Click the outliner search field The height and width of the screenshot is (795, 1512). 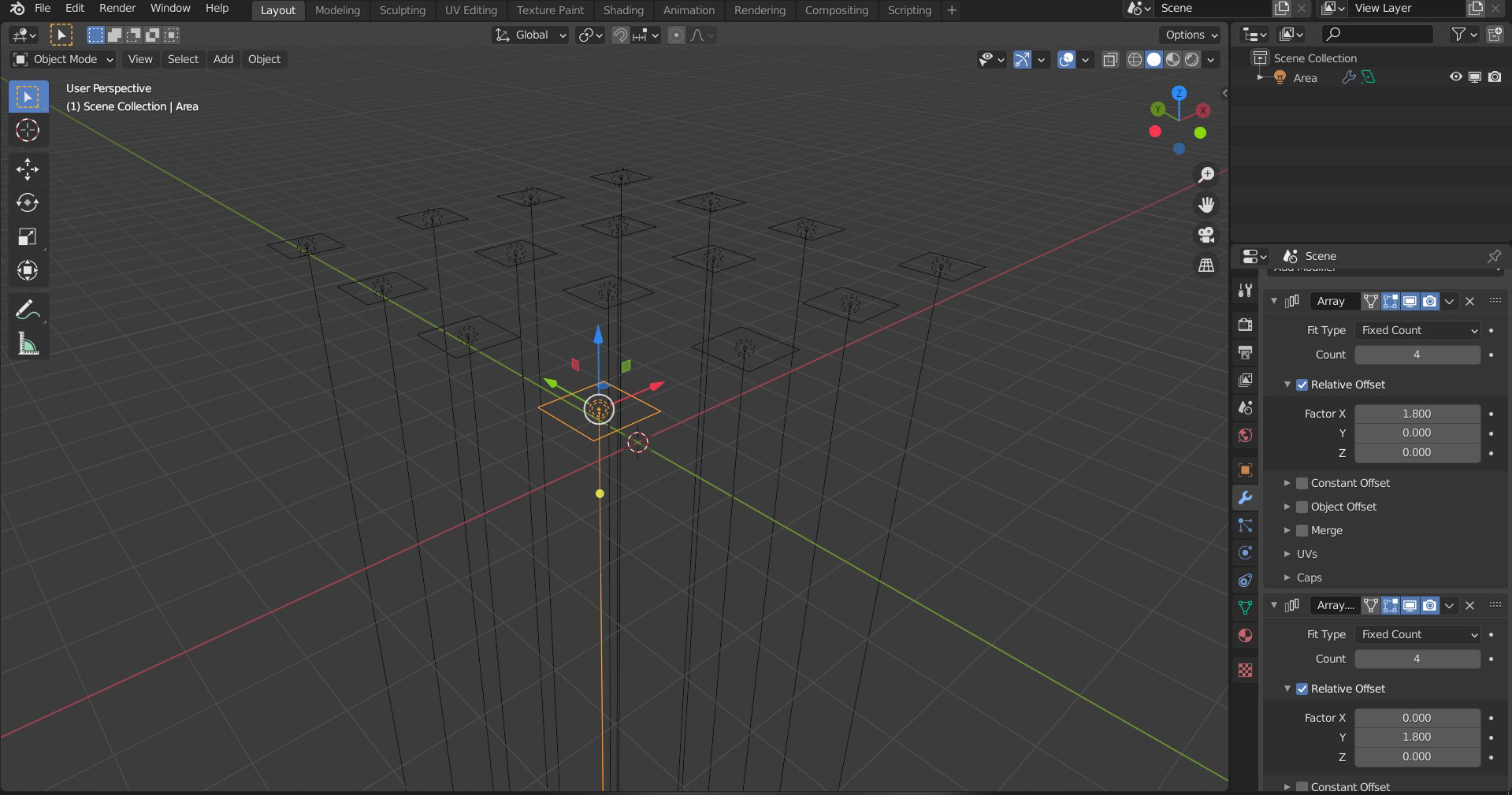coord(1377,34)
